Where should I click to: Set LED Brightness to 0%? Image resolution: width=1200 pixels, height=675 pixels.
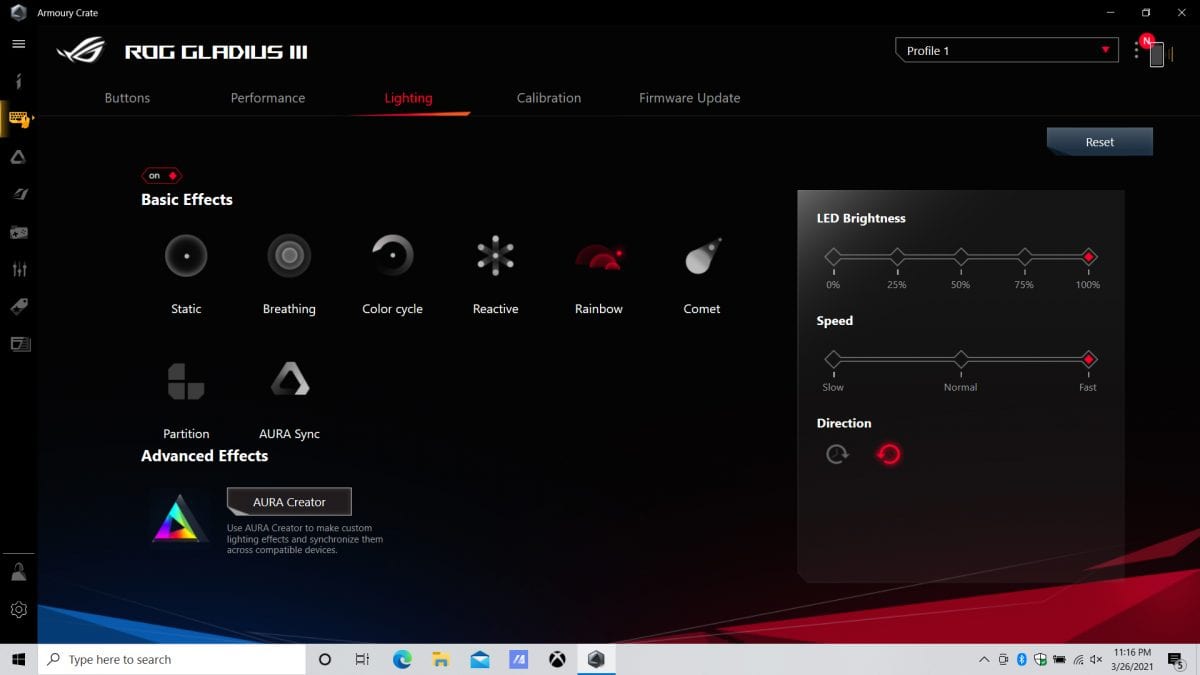(x=833, y=257)
